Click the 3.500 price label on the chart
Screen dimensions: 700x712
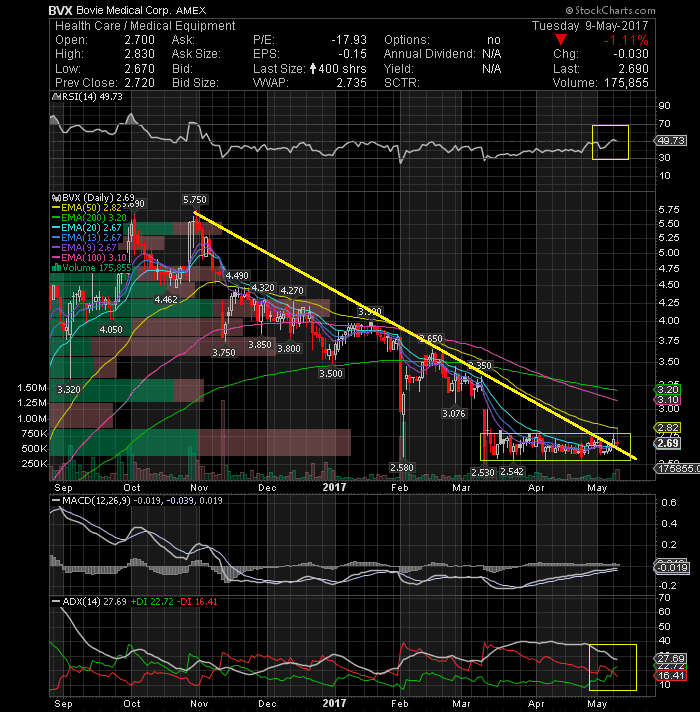(331, 373)
